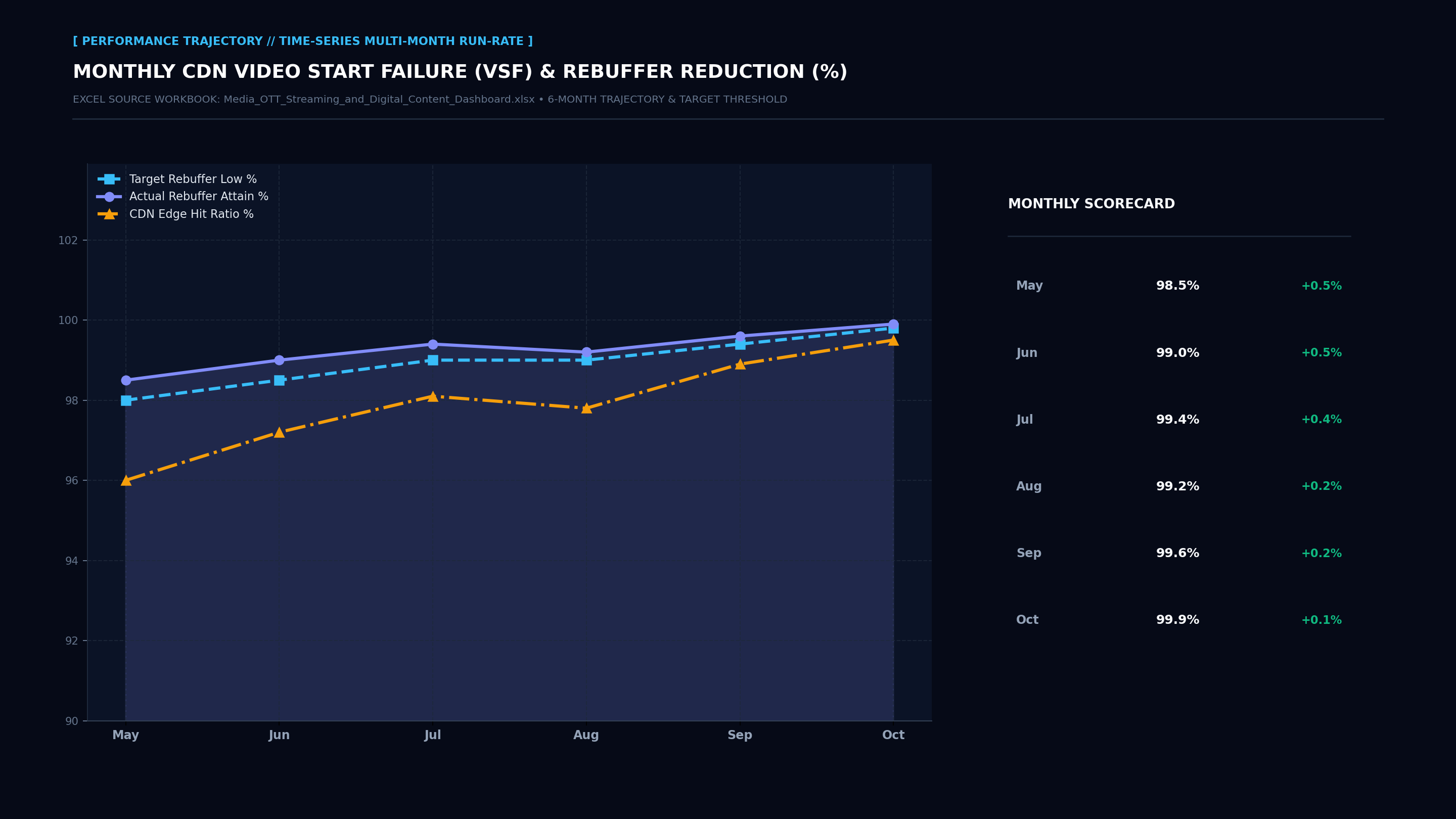This screenshot has width=1456, height=819.
Task: Select the May square on Target Rebuffer line
Action: 126,400
